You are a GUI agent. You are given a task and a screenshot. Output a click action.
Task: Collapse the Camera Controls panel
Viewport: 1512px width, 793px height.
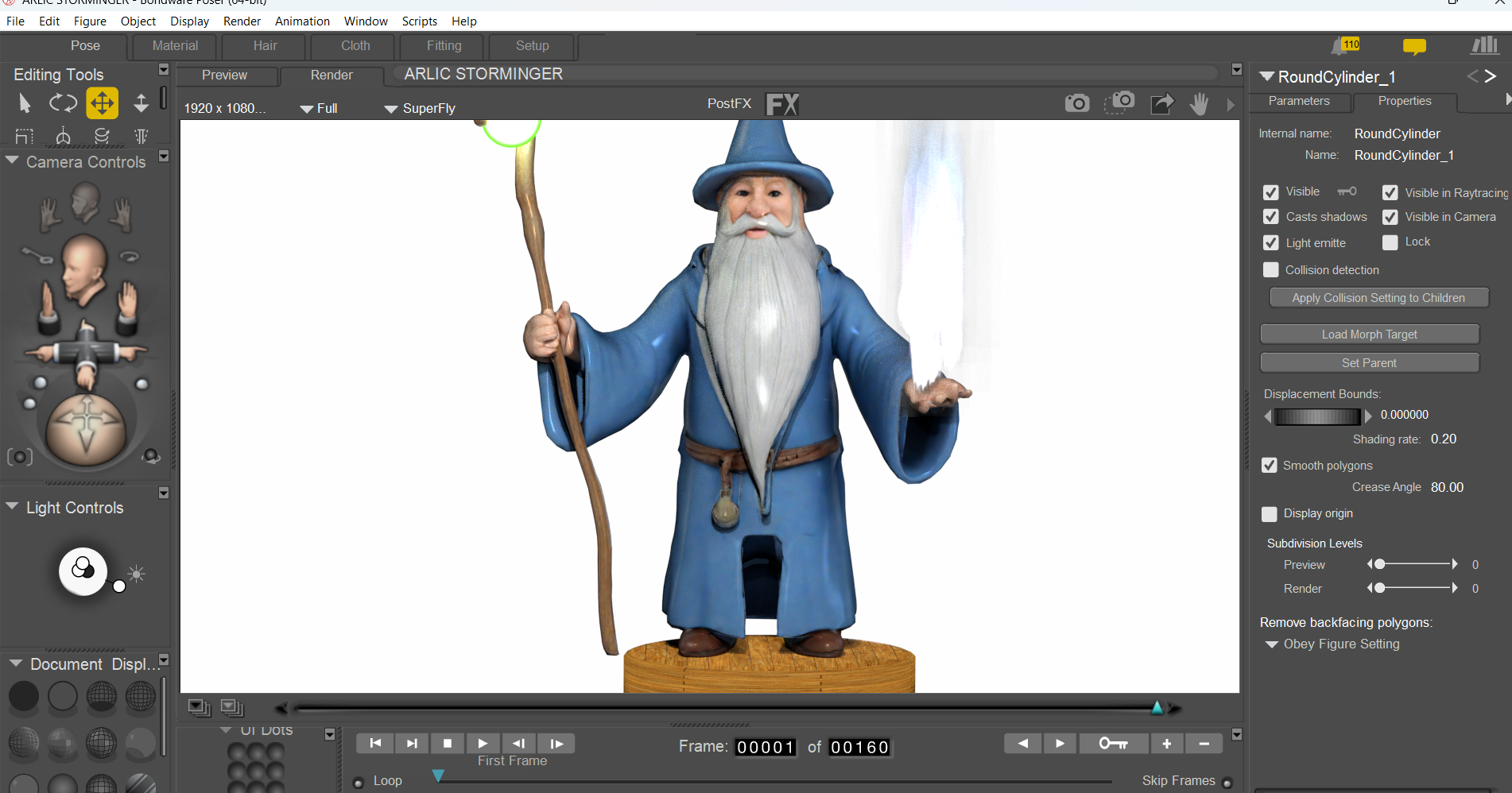(12, 161)
